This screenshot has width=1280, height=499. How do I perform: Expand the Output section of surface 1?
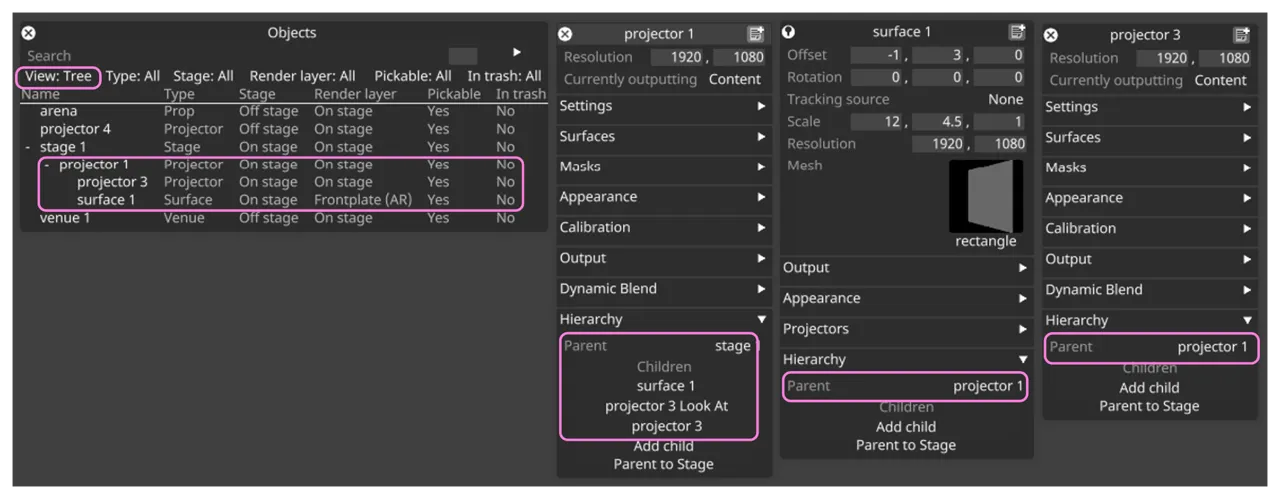coord(906,268)
